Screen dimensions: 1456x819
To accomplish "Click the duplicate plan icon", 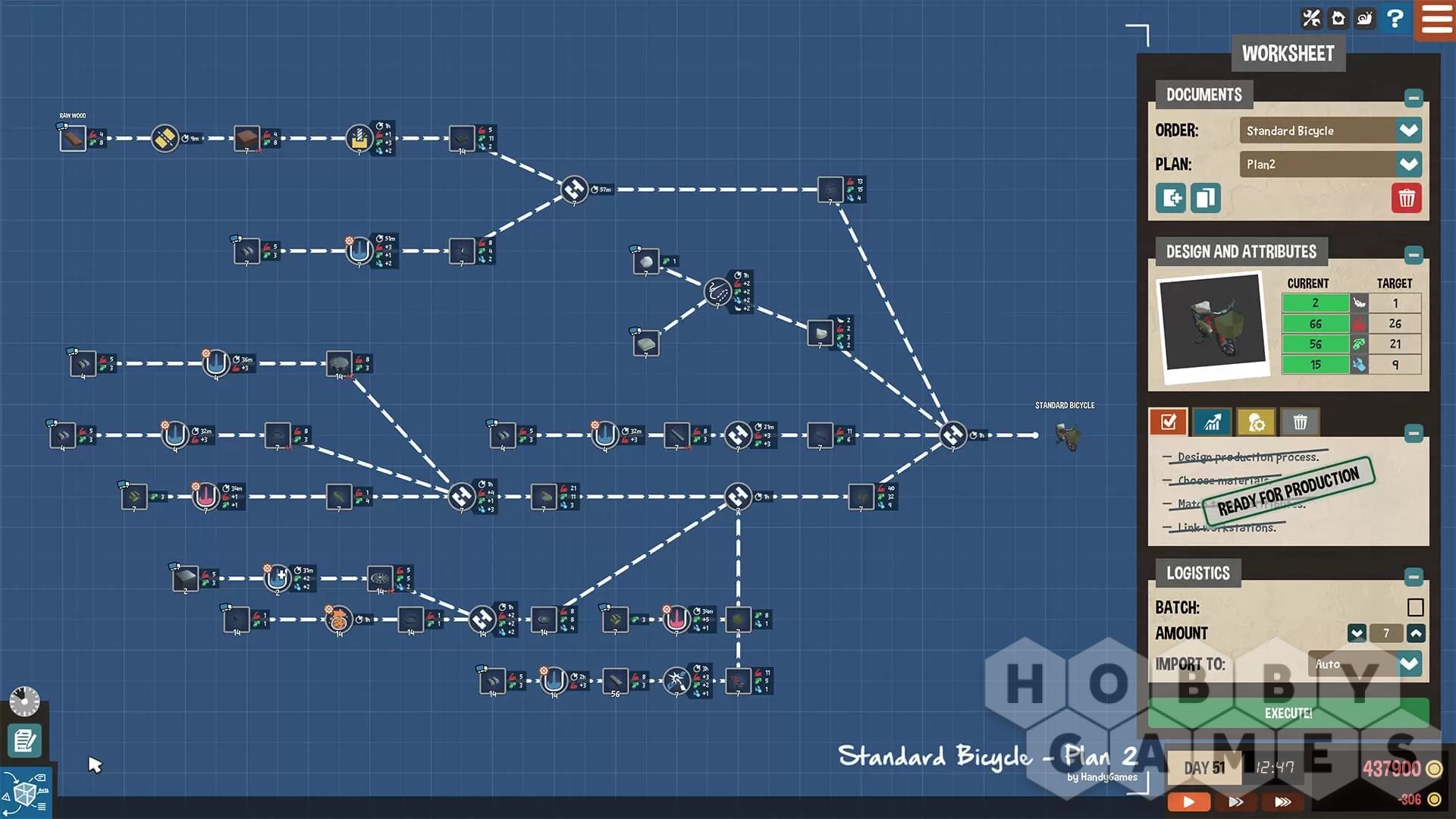I will pyautogui.click(x=1205, y=199).
